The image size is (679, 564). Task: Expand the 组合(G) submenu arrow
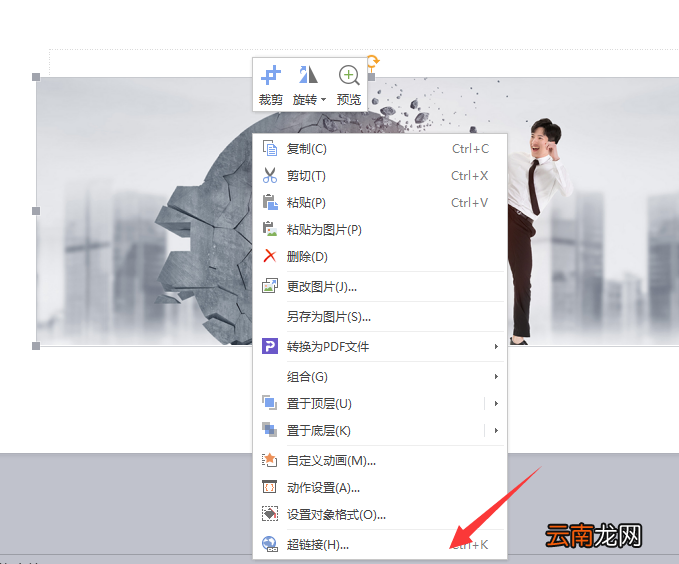pos(496,376)
